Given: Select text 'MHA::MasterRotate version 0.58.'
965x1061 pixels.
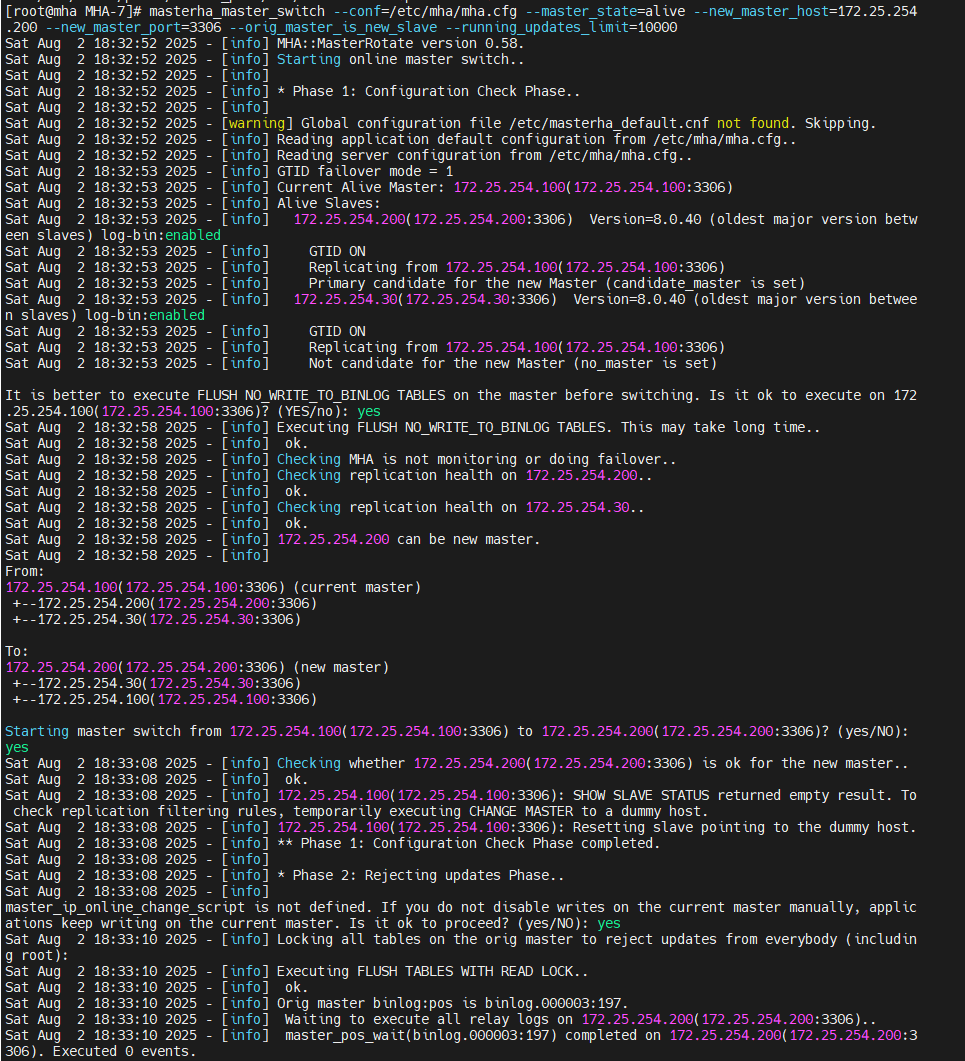Looking at the screenshot, I should [401, 43].
